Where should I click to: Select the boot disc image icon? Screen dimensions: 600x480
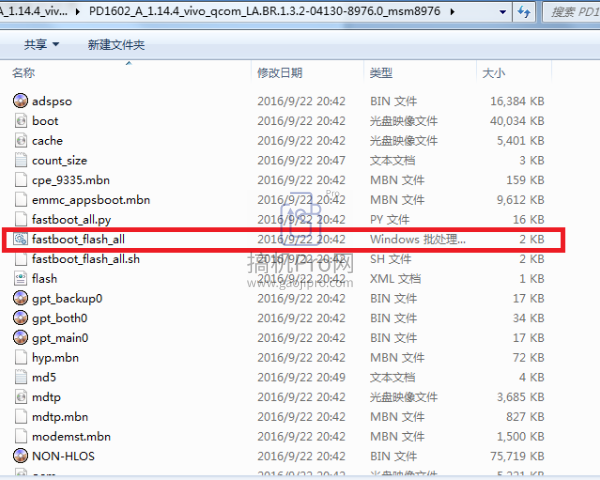coord(20,121)
